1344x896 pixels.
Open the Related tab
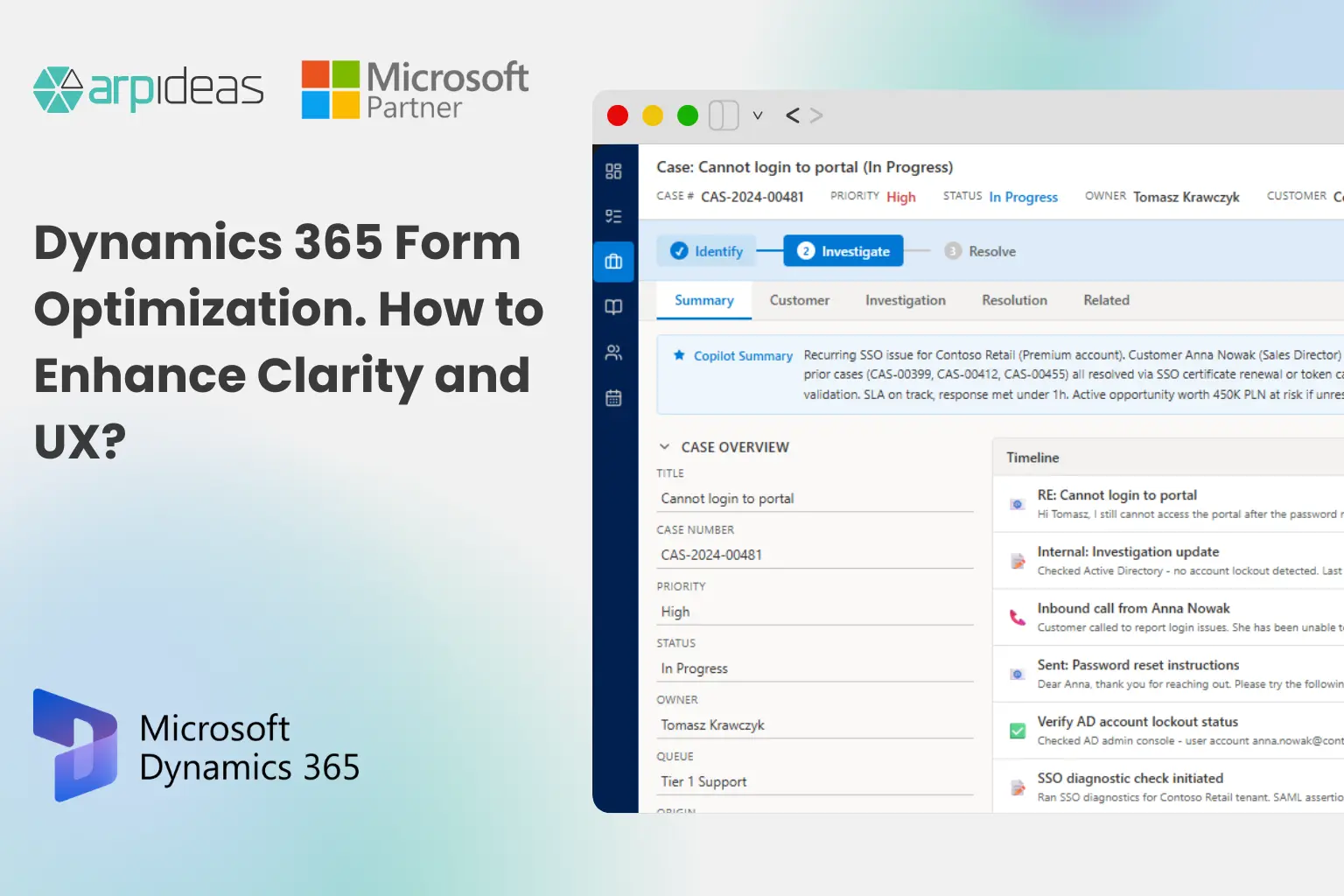(x=1105, y=300)
